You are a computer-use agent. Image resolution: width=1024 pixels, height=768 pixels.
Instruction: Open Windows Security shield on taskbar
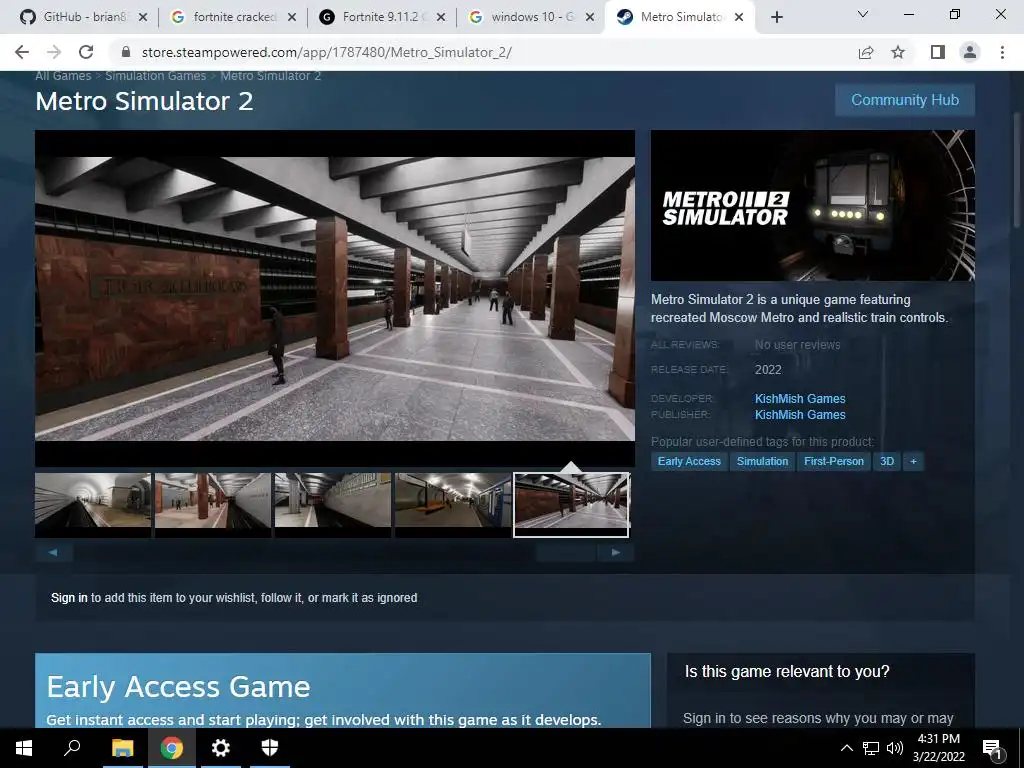tap(270, 748)
